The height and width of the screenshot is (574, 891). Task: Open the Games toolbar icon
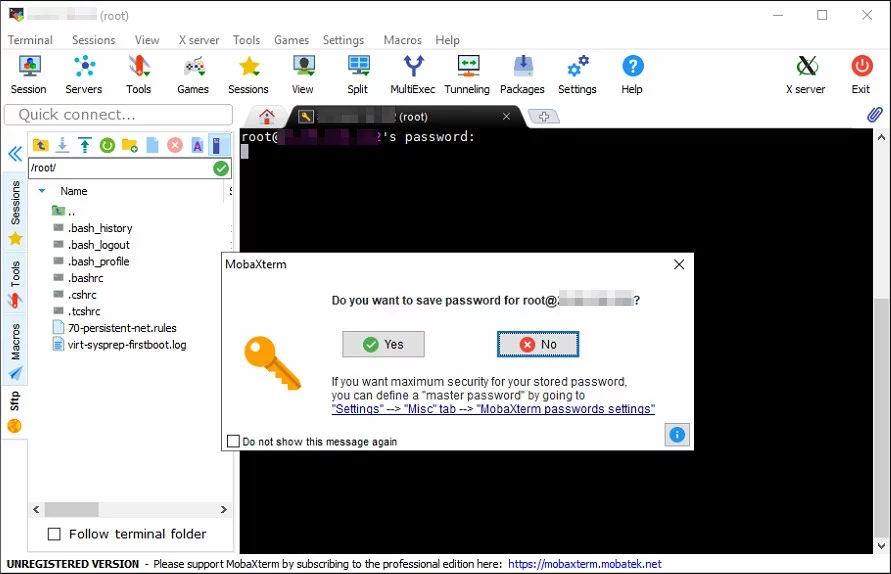coord(193,74)
